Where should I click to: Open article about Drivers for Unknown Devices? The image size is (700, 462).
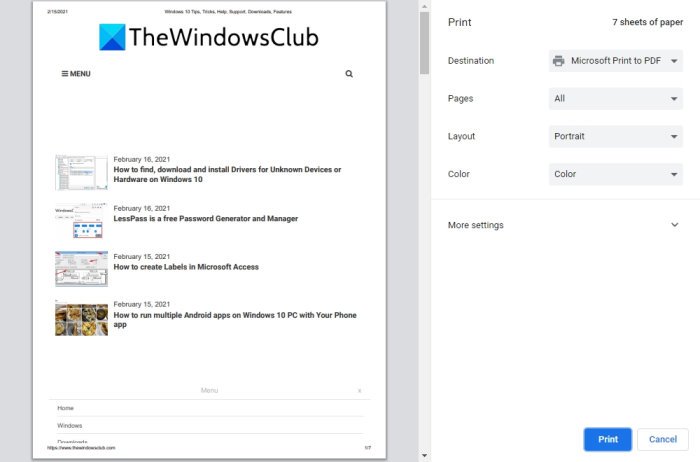click(x=227, y=175)
